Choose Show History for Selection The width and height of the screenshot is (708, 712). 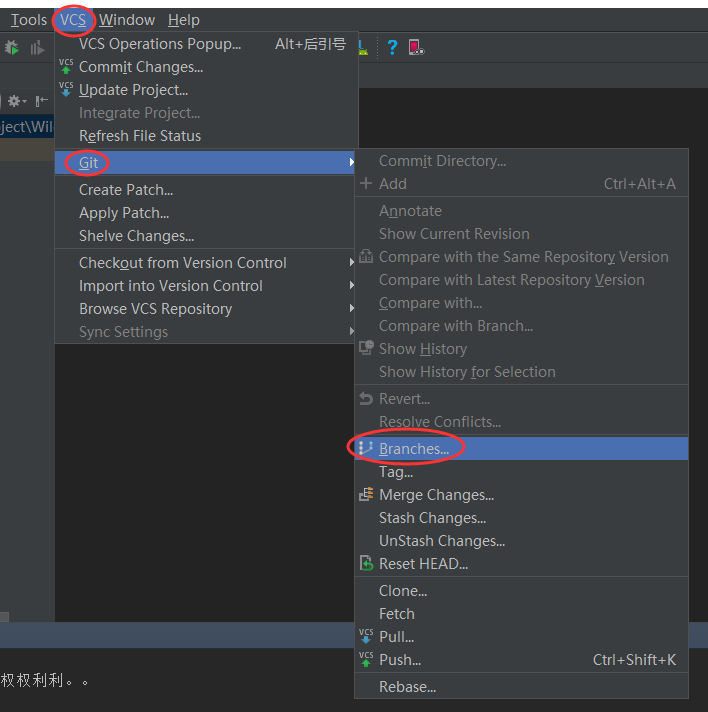click(521, 372)
